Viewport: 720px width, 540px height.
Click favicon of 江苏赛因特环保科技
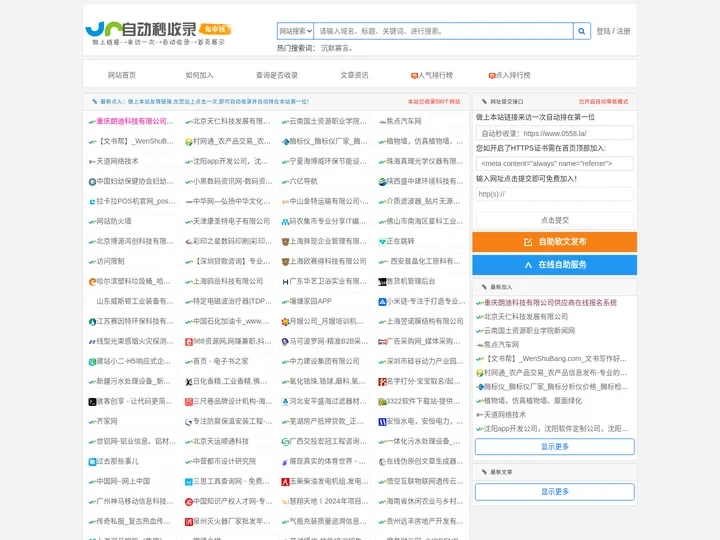92,321
